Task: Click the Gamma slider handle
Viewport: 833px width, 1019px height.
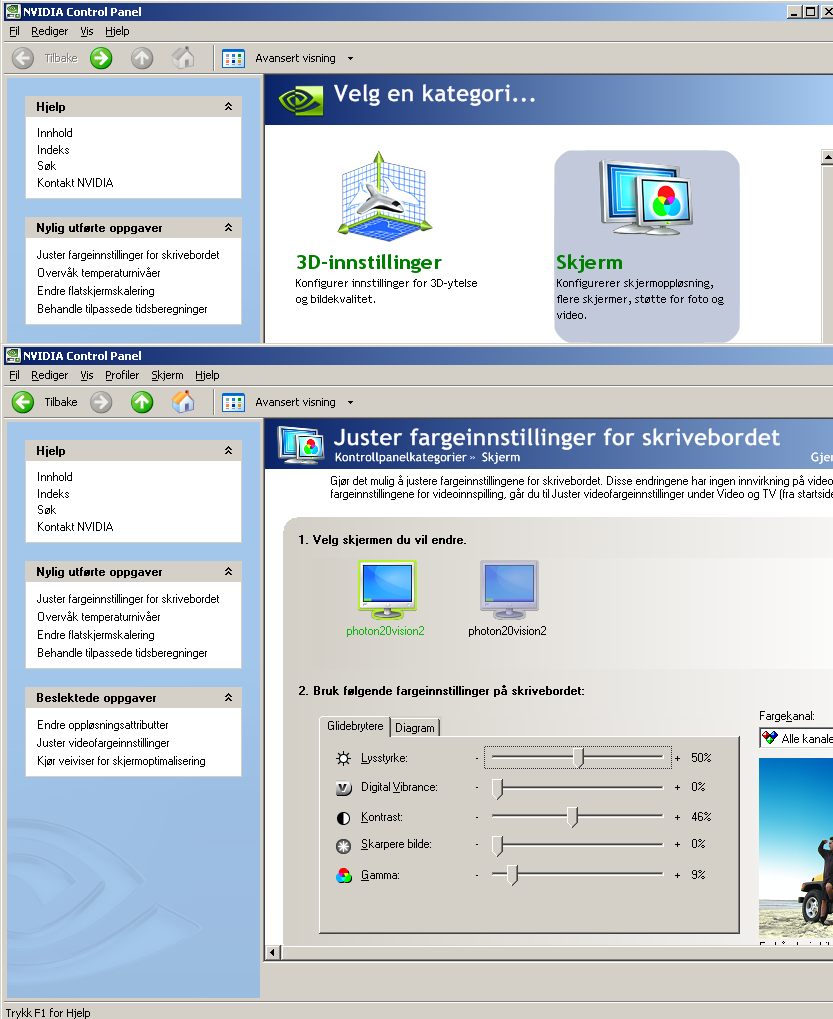Action: point(512,875)
